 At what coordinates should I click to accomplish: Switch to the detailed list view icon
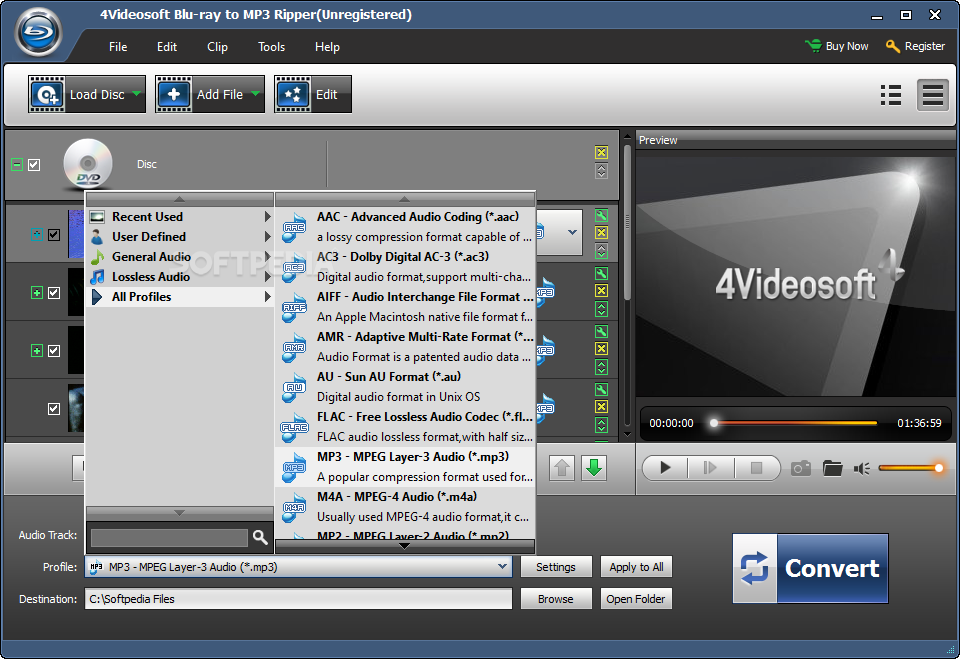point(891,95)
